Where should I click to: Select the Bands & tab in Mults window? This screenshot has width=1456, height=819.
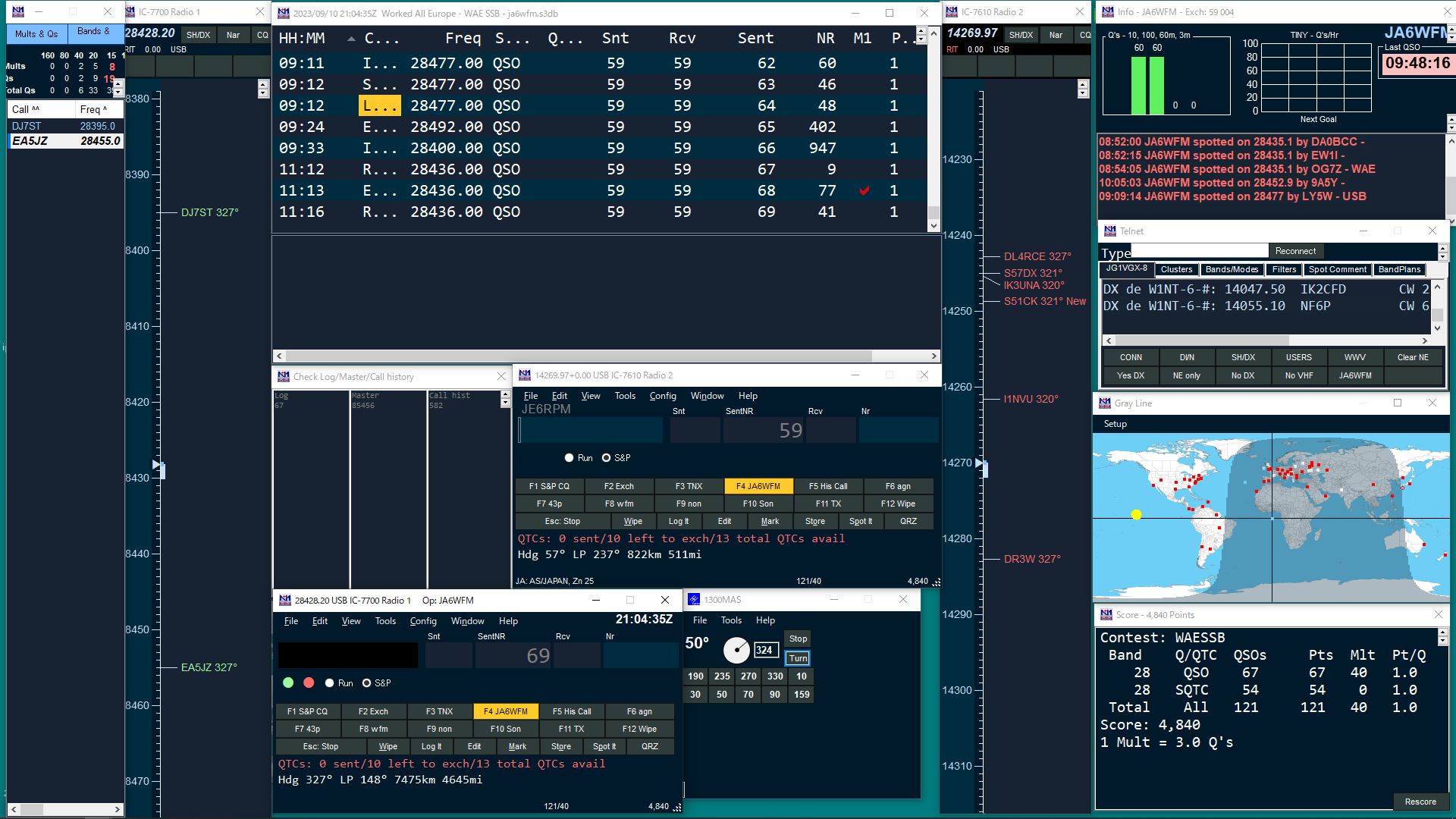click(x=93, y=33)
